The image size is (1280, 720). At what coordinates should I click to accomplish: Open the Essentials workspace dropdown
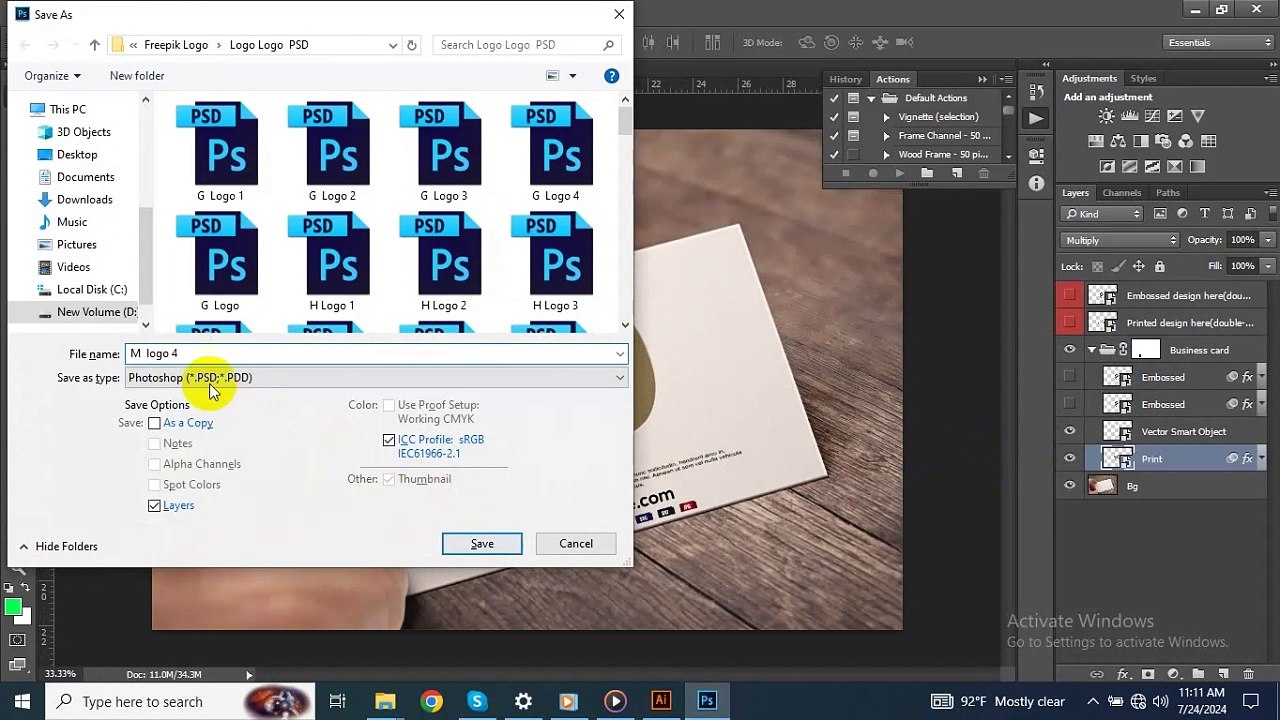(x=1219, y=42)
